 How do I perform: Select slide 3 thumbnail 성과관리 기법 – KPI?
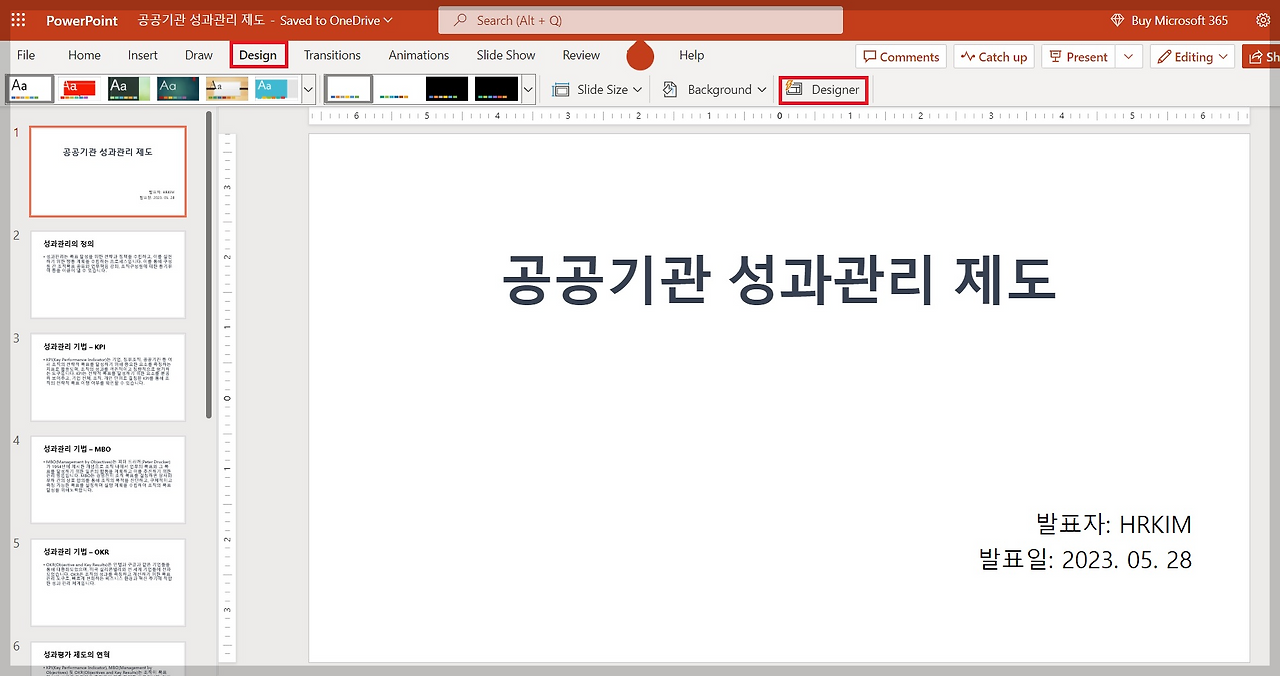coord(108,377)
